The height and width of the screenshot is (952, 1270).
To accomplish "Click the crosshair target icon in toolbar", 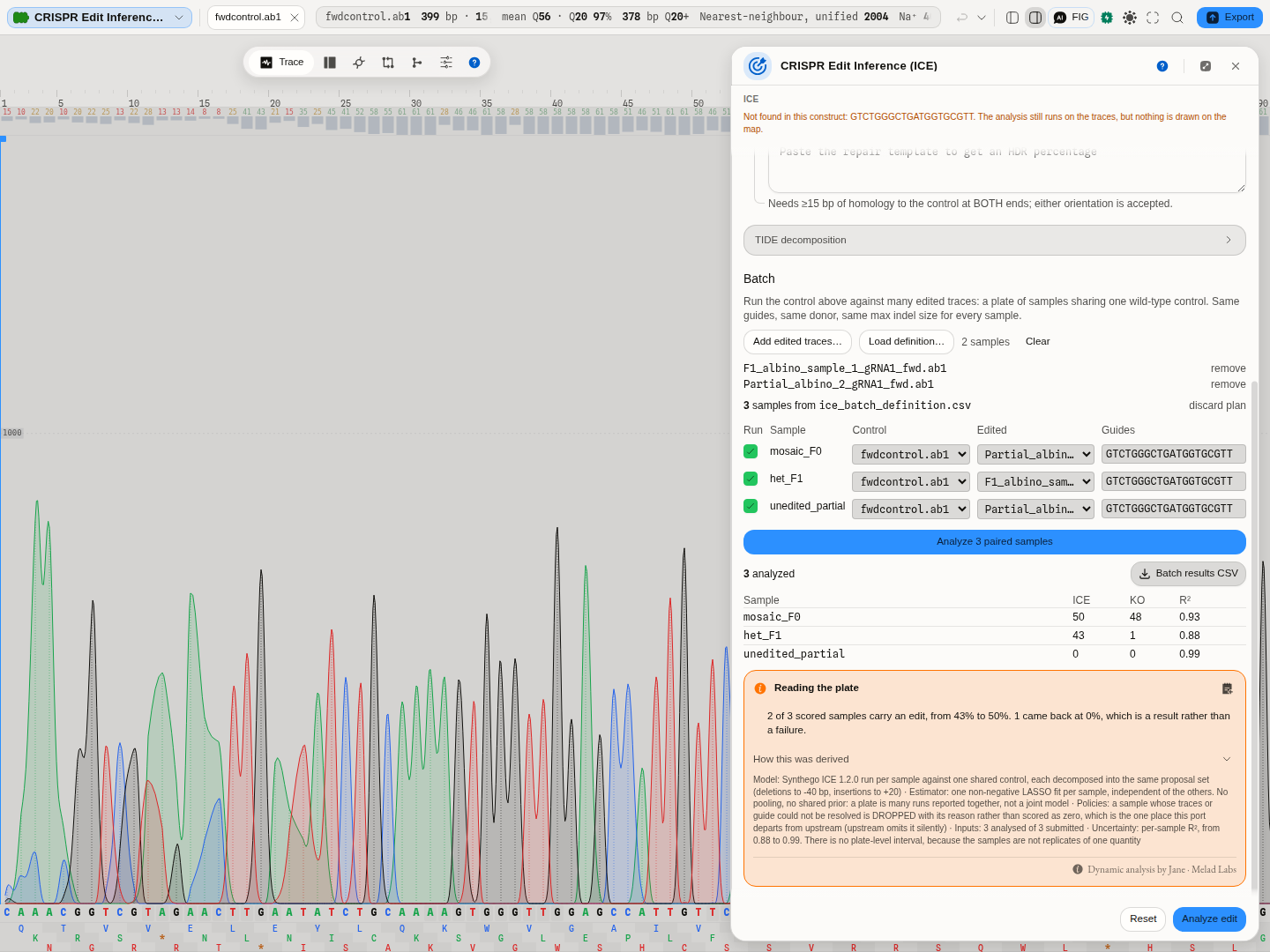I will [359, 63].
